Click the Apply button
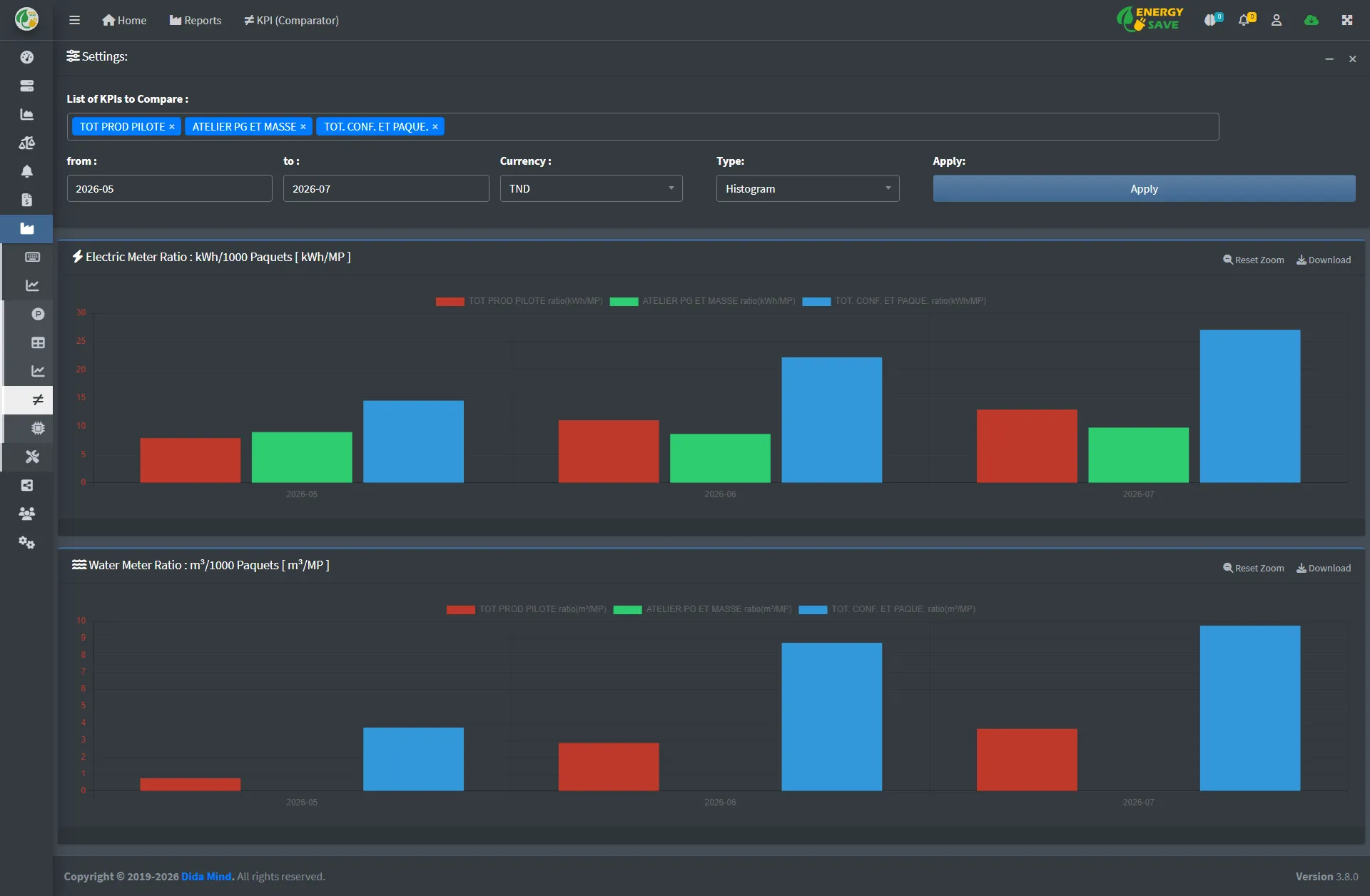1370x896 pixels. coord(1144,188)
